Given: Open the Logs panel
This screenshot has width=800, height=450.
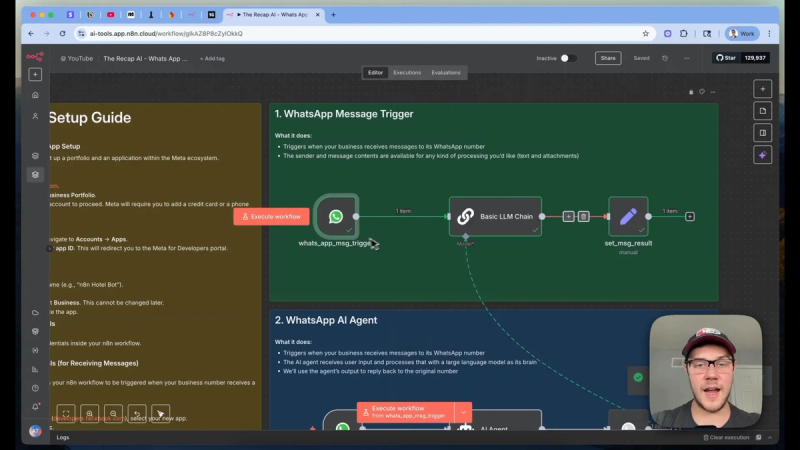Looking at the screenshot, I should (63, 437).
